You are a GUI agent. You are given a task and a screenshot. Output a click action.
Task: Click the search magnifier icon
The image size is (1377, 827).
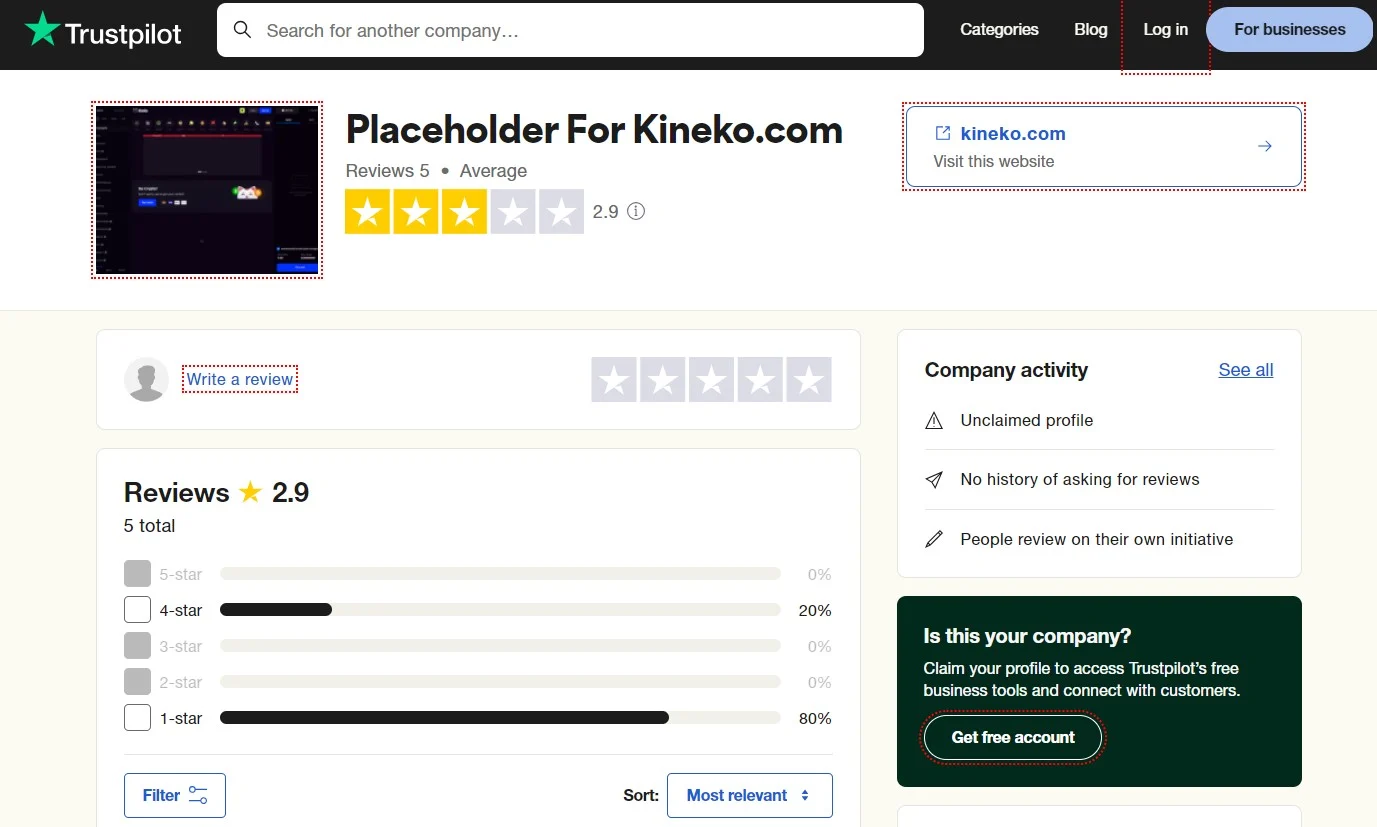pyautogui.click(x=242, y=30)
